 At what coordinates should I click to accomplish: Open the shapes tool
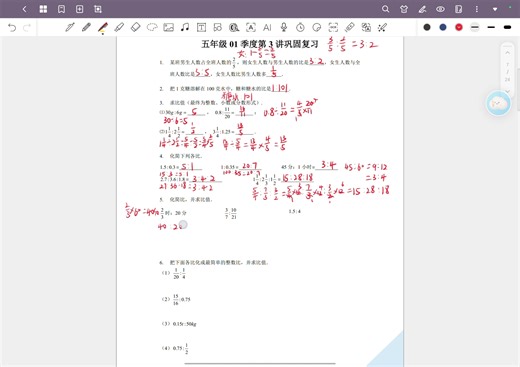pos(218,27)
